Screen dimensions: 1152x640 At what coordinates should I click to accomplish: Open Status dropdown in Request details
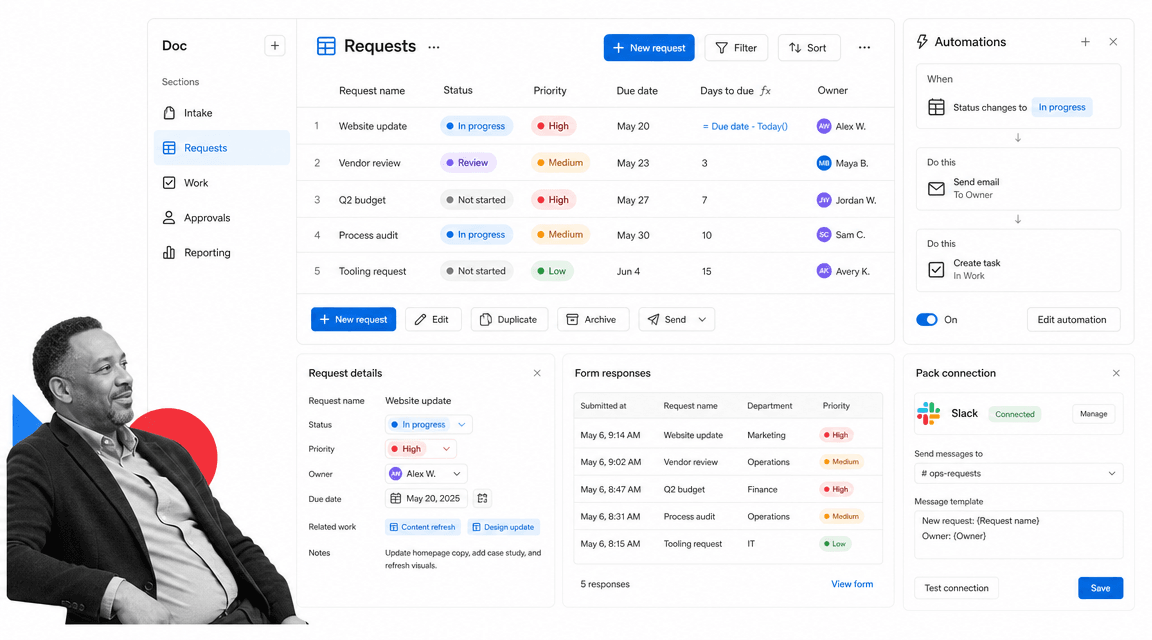pos(428,425)
